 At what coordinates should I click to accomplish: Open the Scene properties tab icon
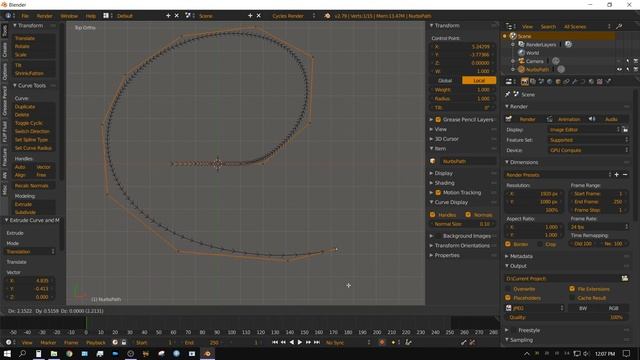pos(541,82)
